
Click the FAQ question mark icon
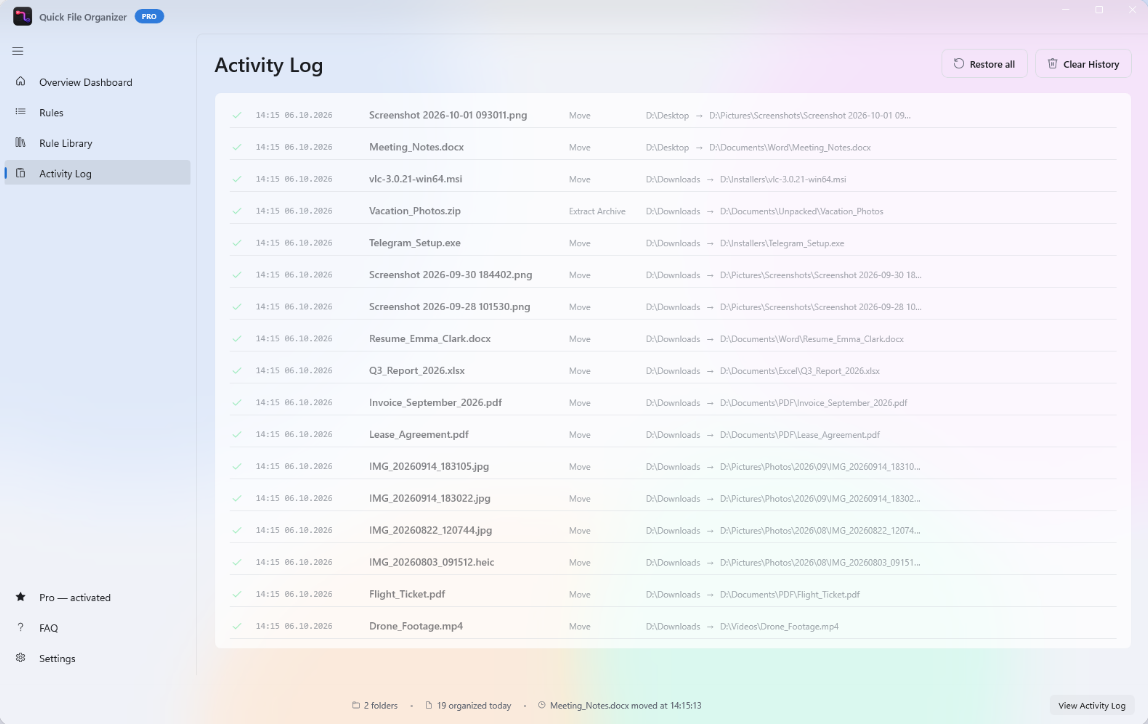[x=20, y=627]
